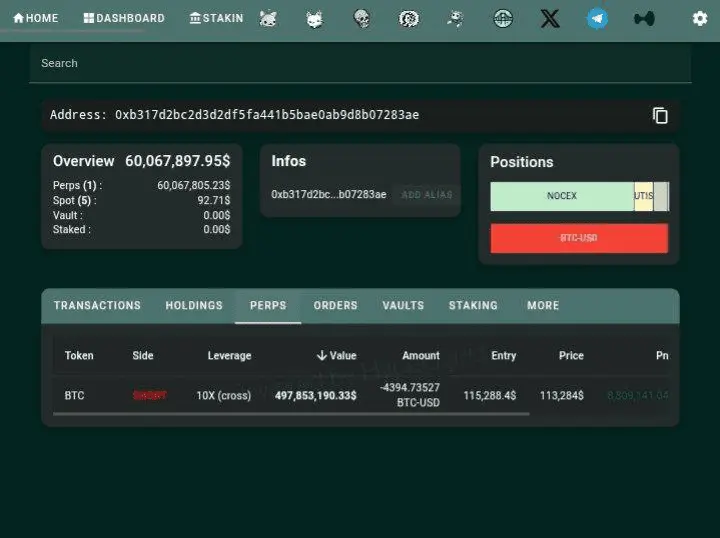Image resolution: width=720 pixels, height=538 pixels.
Task: Click Spot (5) value 92.71$
Action: point(214,201)
